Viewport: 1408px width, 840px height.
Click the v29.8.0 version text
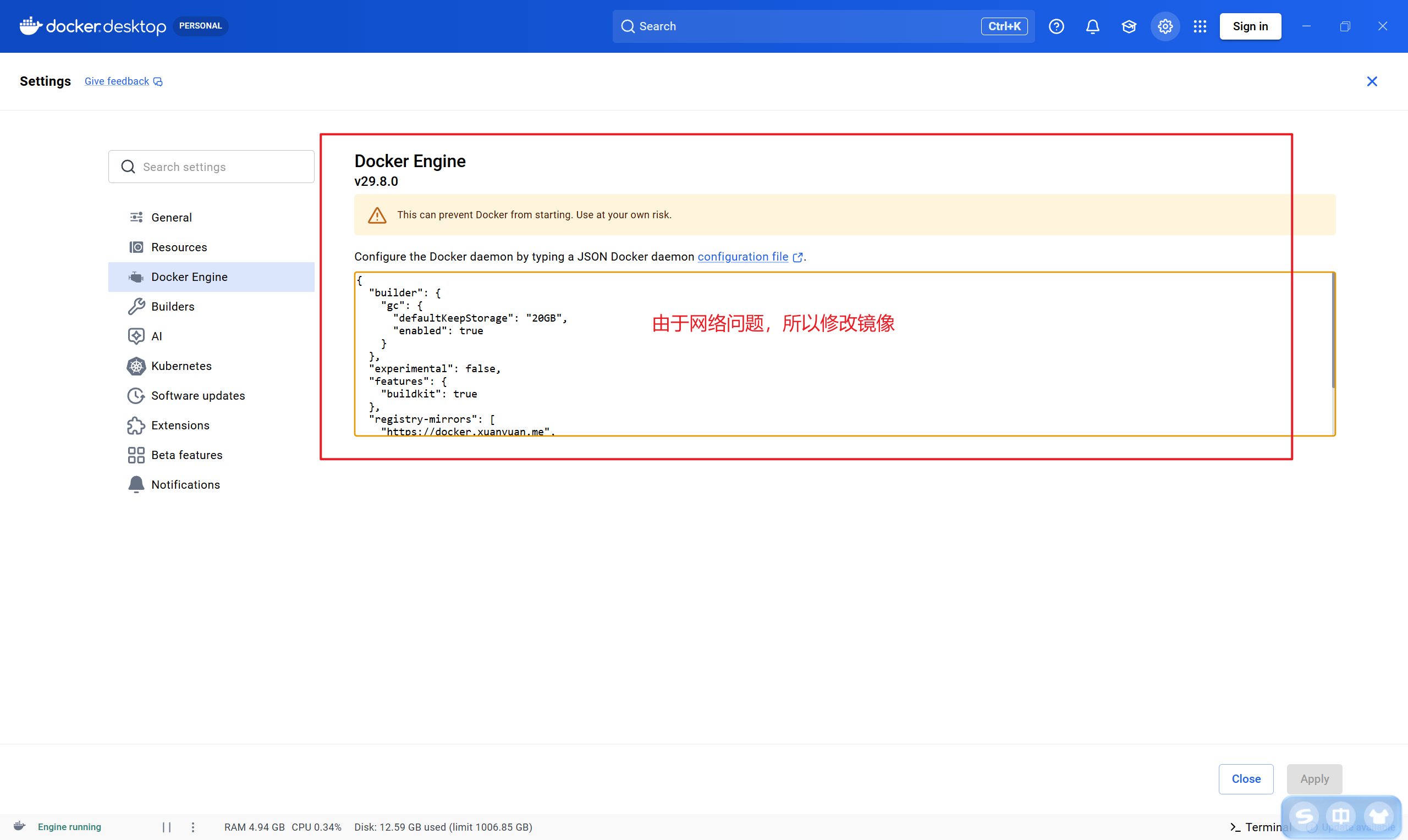tap(376, 181)
